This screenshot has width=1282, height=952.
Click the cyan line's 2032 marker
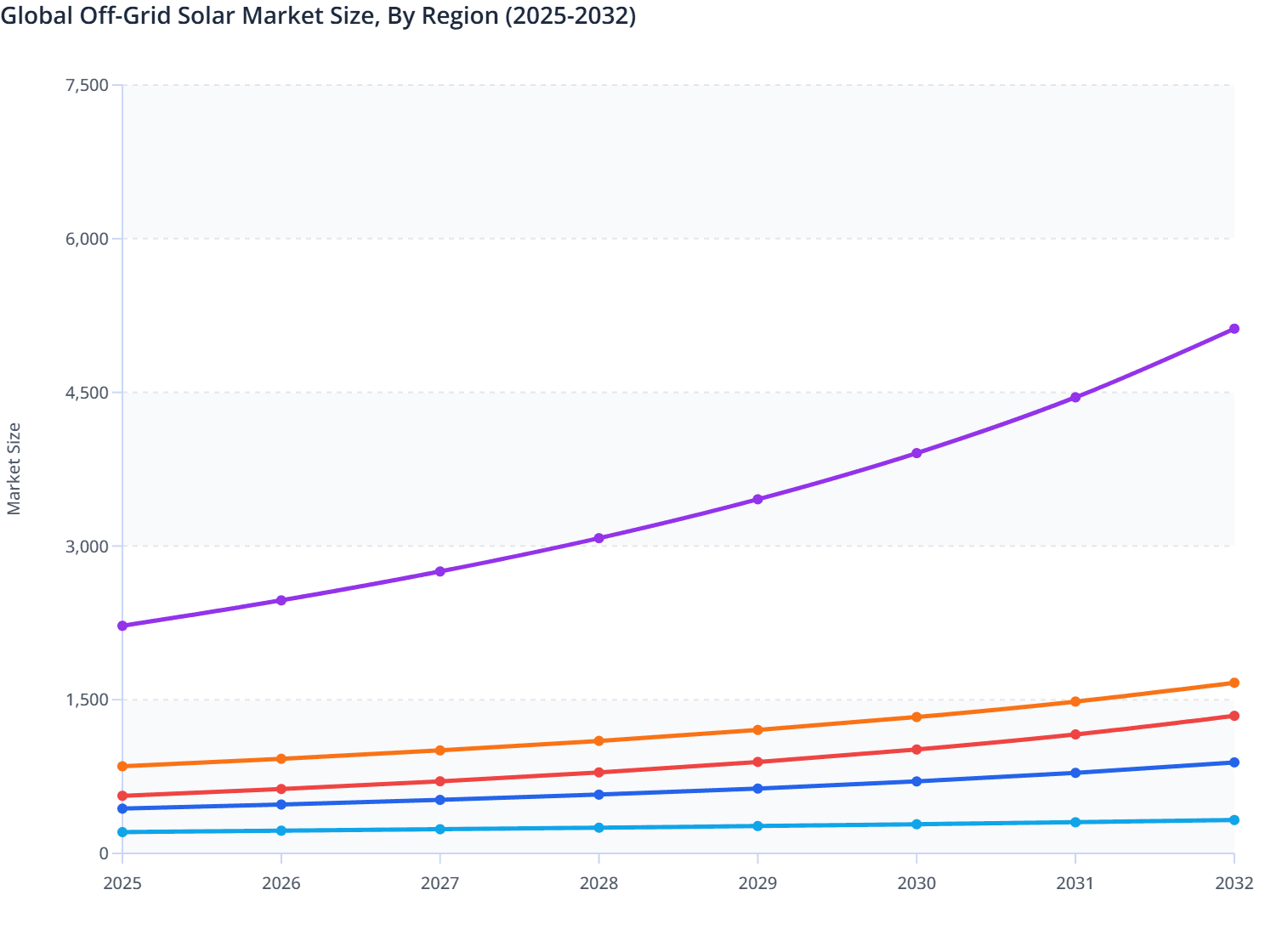click(x=1234, y=819)
